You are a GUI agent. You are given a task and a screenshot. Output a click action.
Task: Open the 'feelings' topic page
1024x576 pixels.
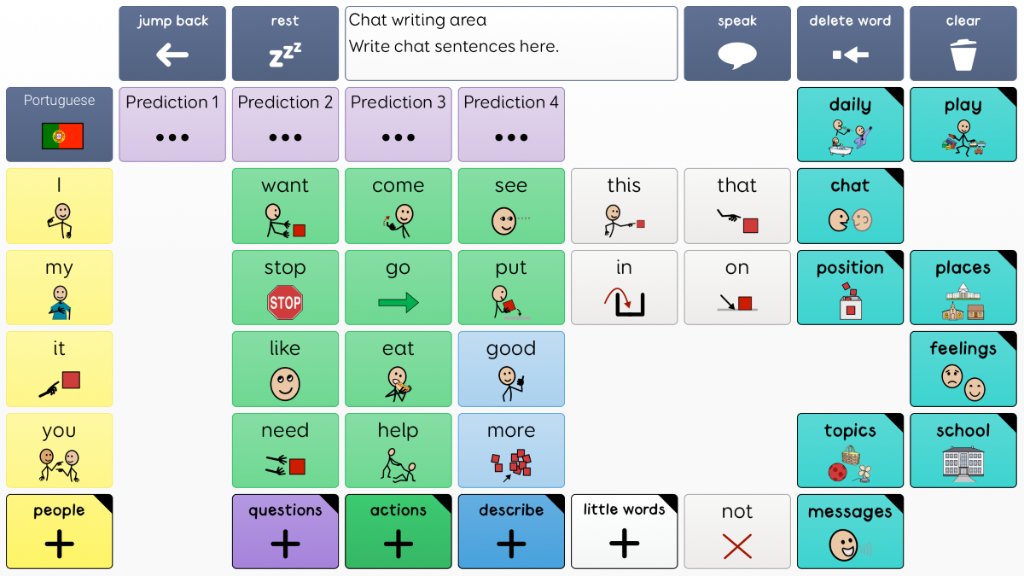pyautogui.click(x=962, y=369)
